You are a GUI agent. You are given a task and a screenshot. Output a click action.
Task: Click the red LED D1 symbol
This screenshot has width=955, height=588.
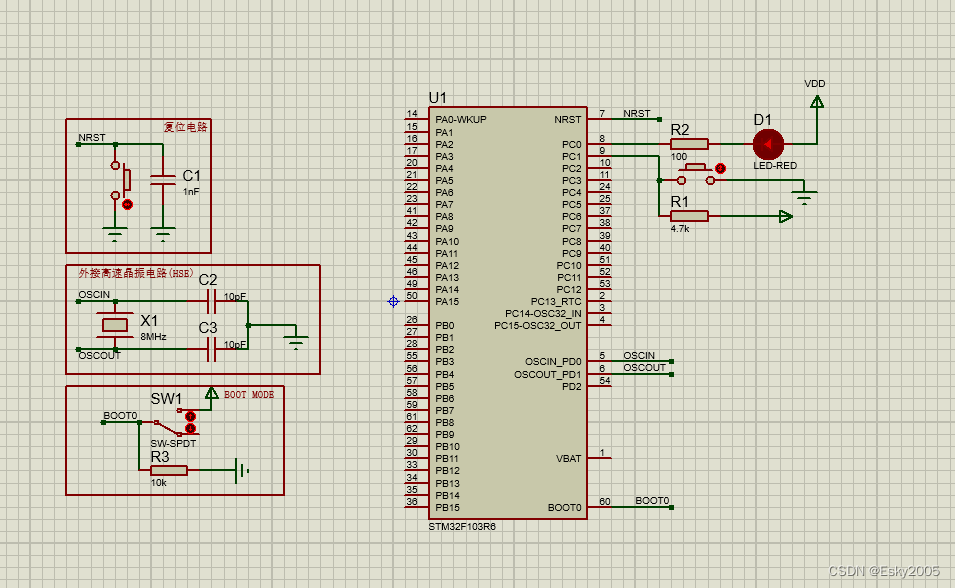[x=768, y=144]
